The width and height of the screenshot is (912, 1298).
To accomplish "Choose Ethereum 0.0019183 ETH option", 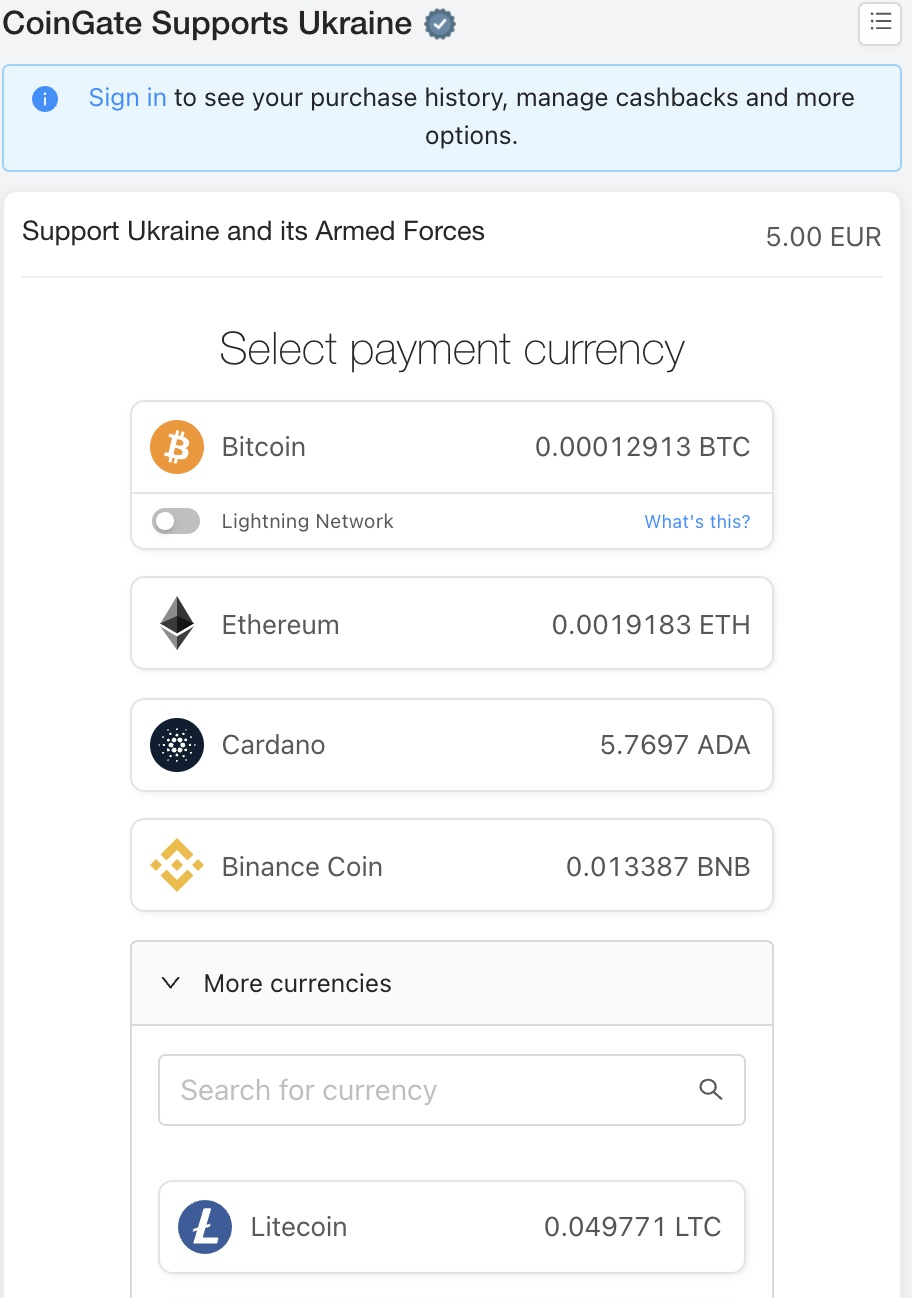I will (x=452, y=624).
